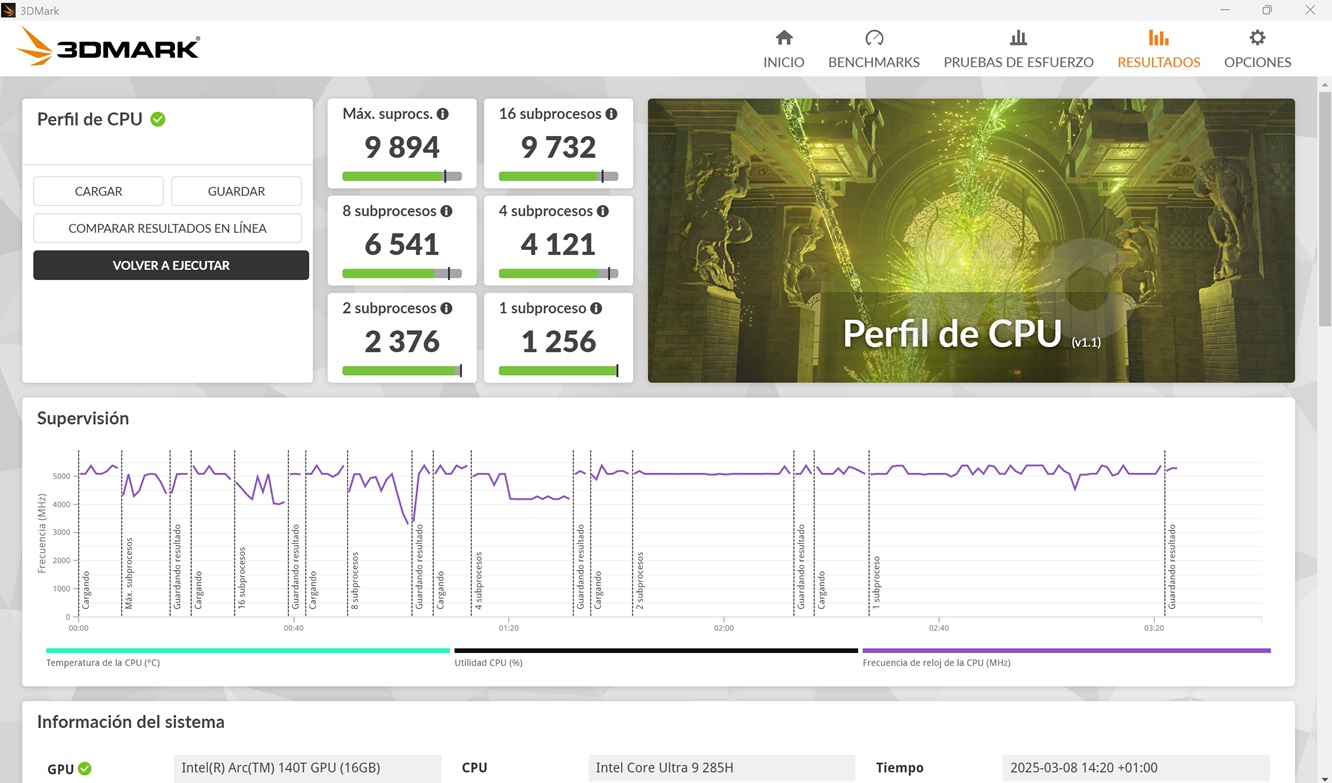Image resolution: width=1332 pixels, height=783 pixels.
Task: Switch to the RESULTADOS tab
Action: click(1157, 47)
